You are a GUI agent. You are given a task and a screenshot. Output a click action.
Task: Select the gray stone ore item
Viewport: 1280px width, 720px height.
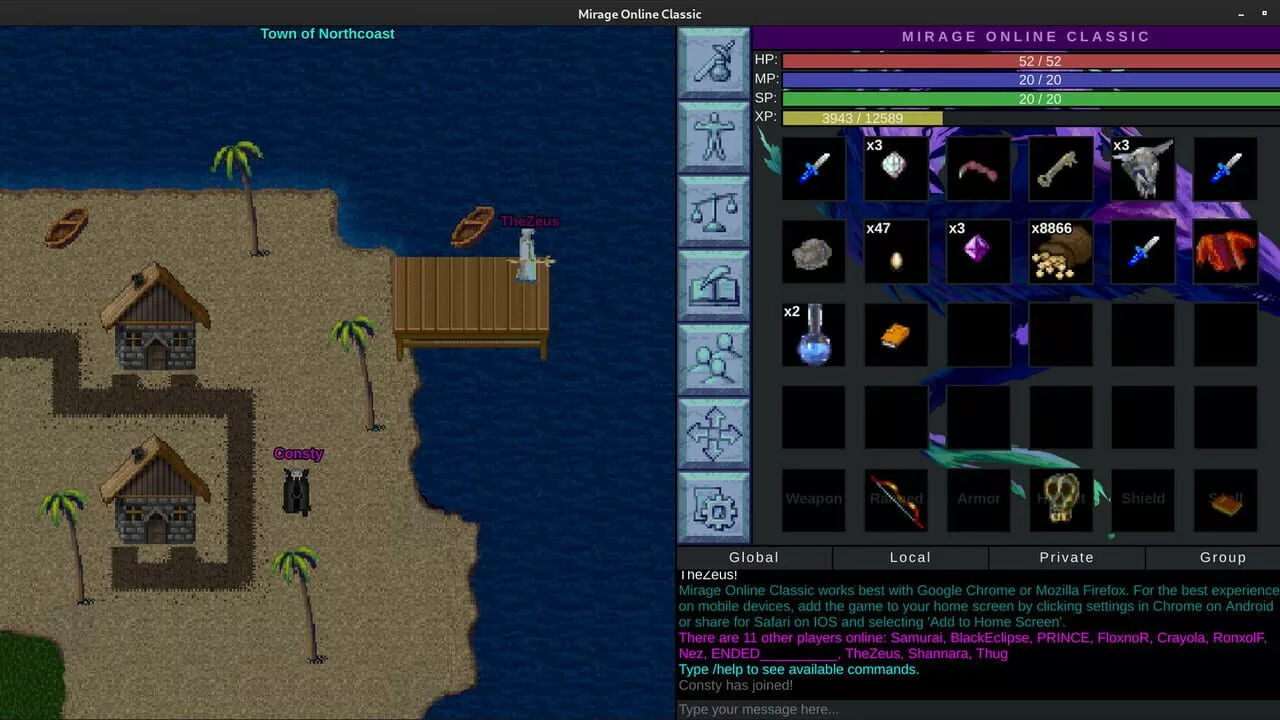click(813, 252)
